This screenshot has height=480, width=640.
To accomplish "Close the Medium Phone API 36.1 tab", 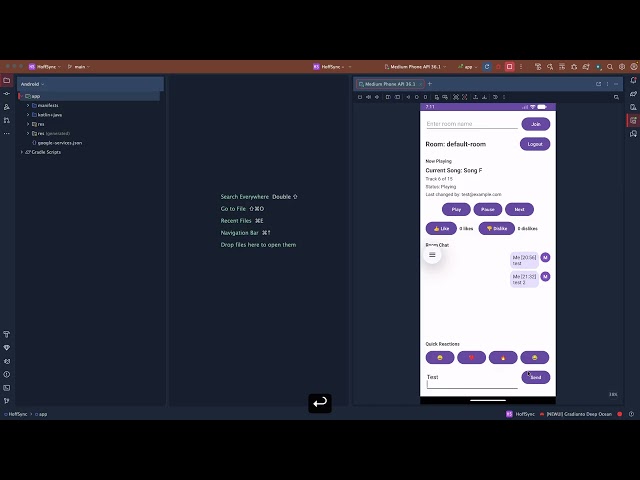I will point(421,84).
